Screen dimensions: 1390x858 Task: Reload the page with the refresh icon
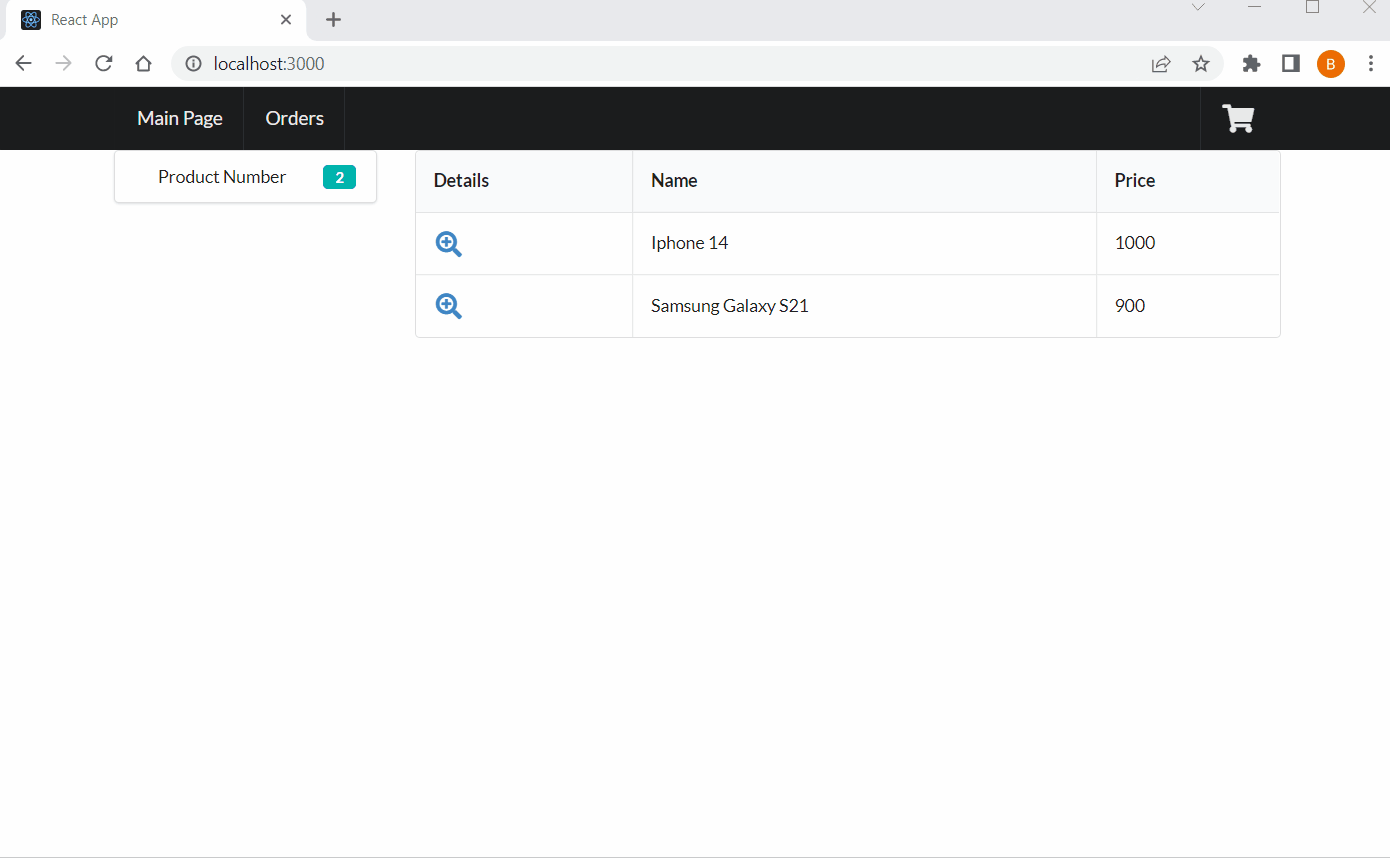[103, 63]
